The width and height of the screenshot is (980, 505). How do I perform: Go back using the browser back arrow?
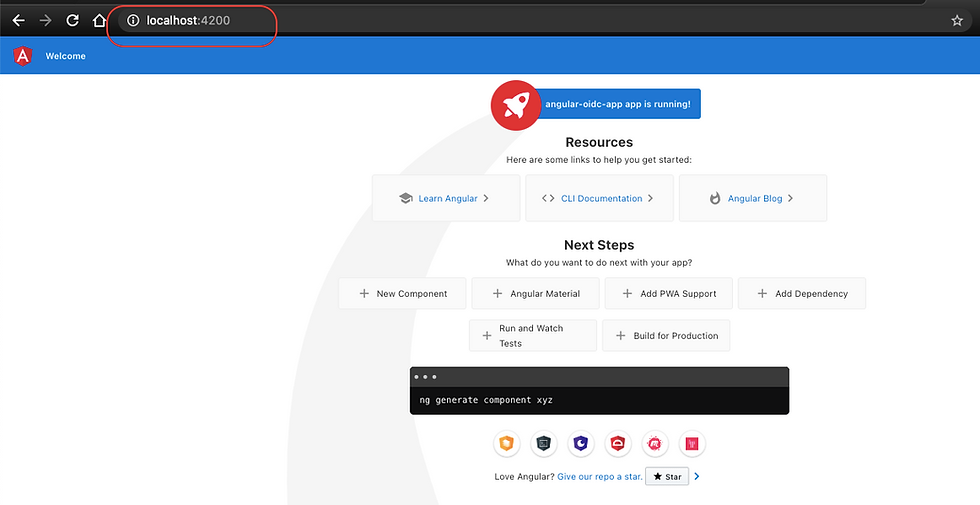pos(19,21)
